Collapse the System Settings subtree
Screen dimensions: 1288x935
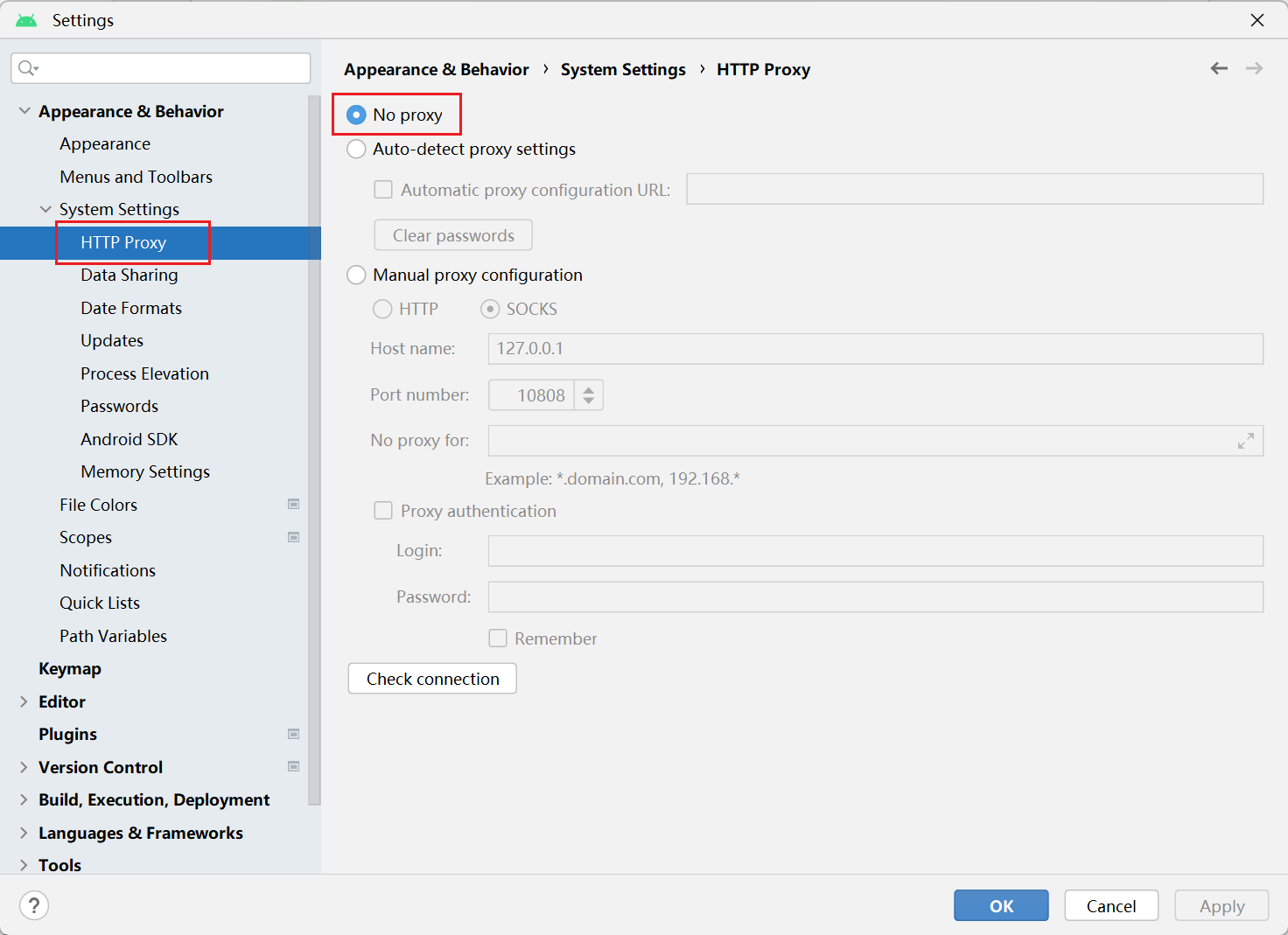tap(45, 209)
